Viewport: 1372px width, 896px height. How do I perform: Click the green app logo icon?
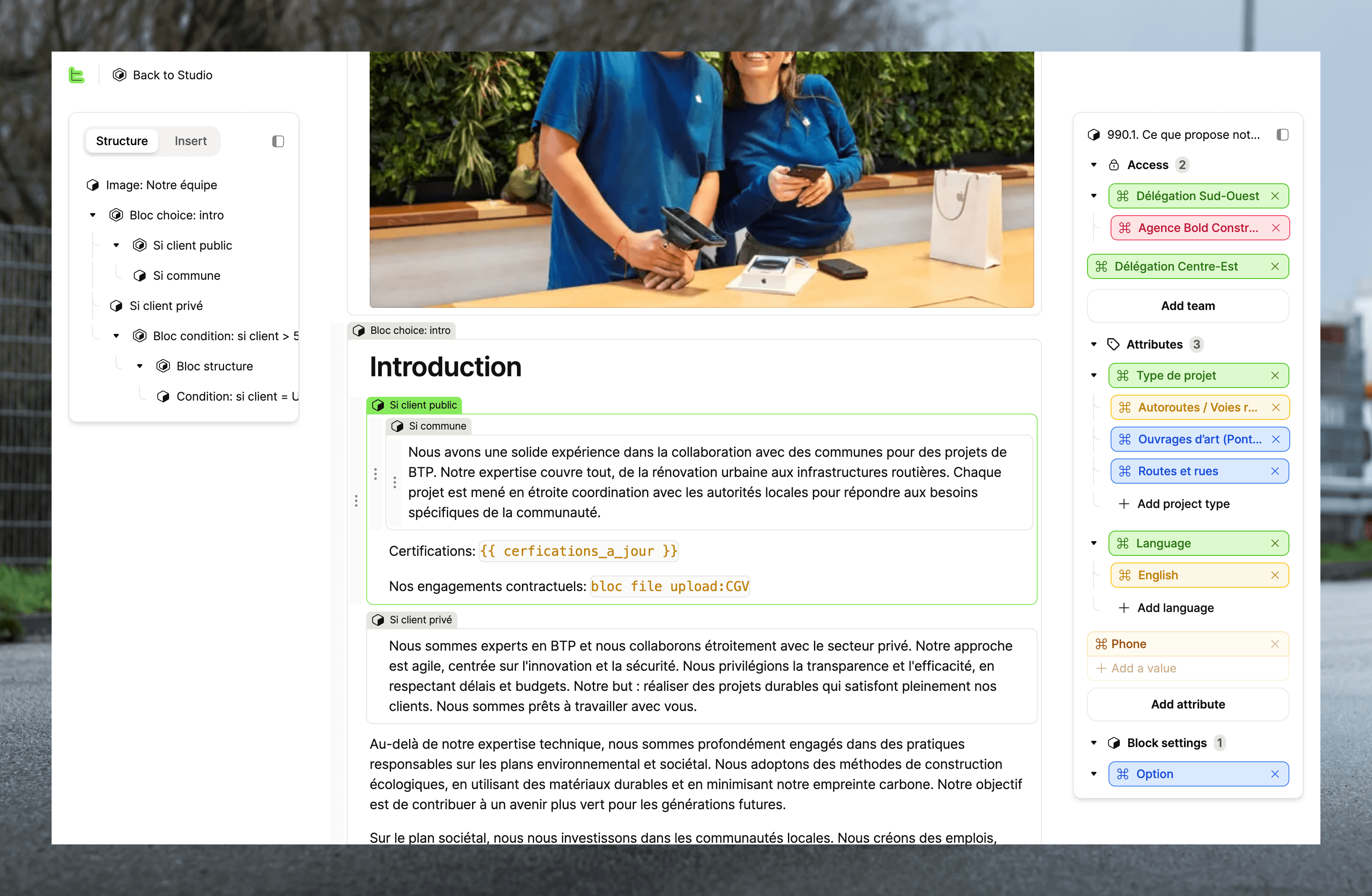76,75
